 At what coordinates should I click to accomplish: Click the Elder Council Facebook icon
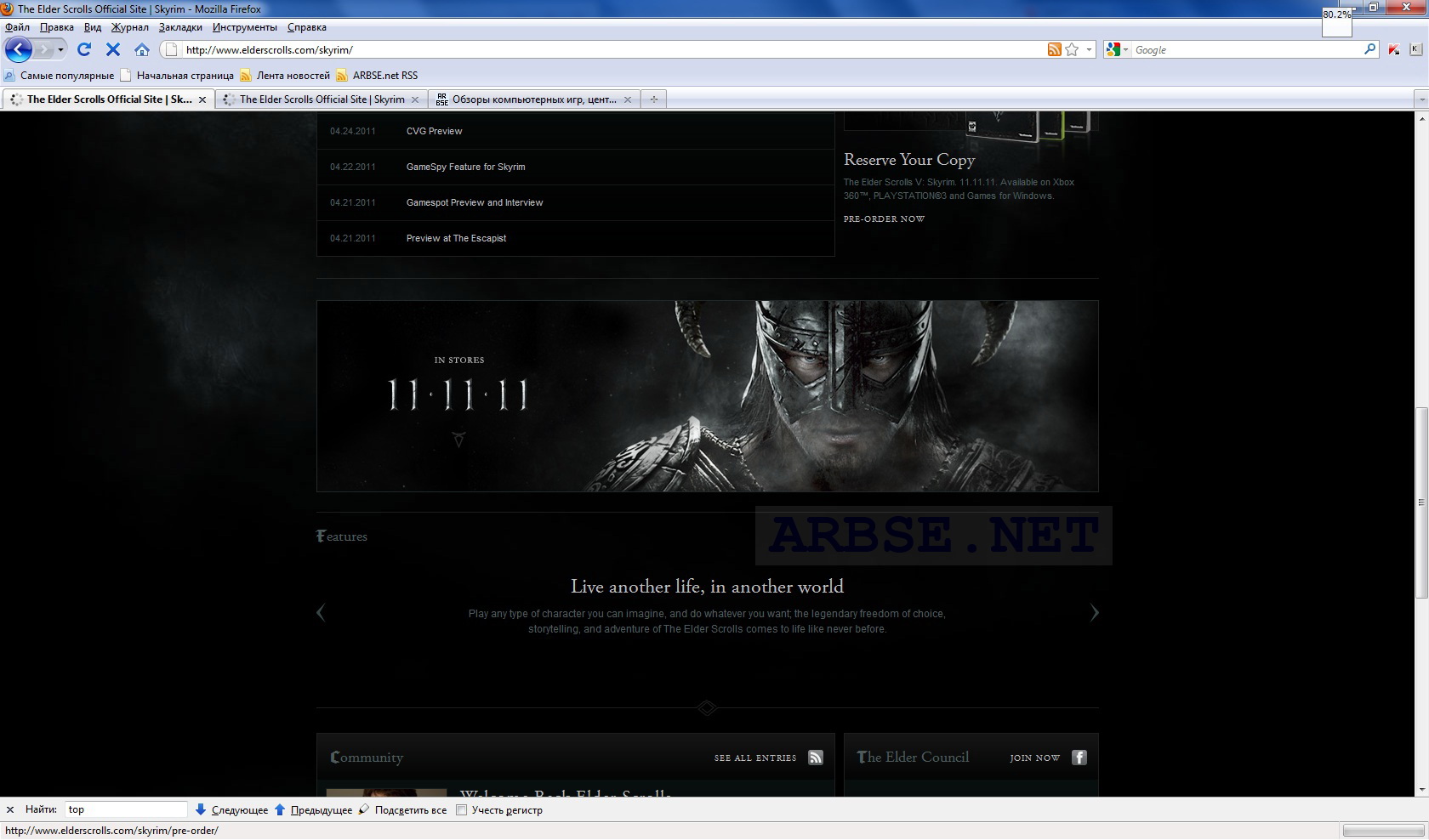[x=1079, y=758]
